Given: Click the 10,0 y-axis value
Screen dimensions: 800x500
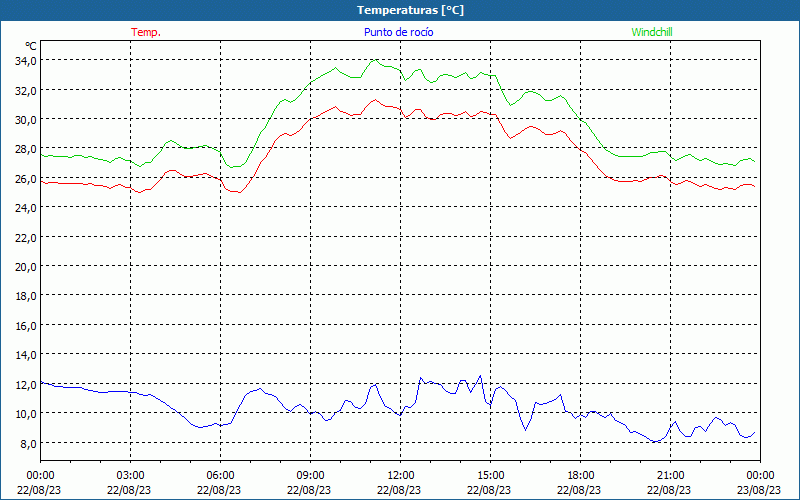Looking at the screenshot, I should coord(27,413).
